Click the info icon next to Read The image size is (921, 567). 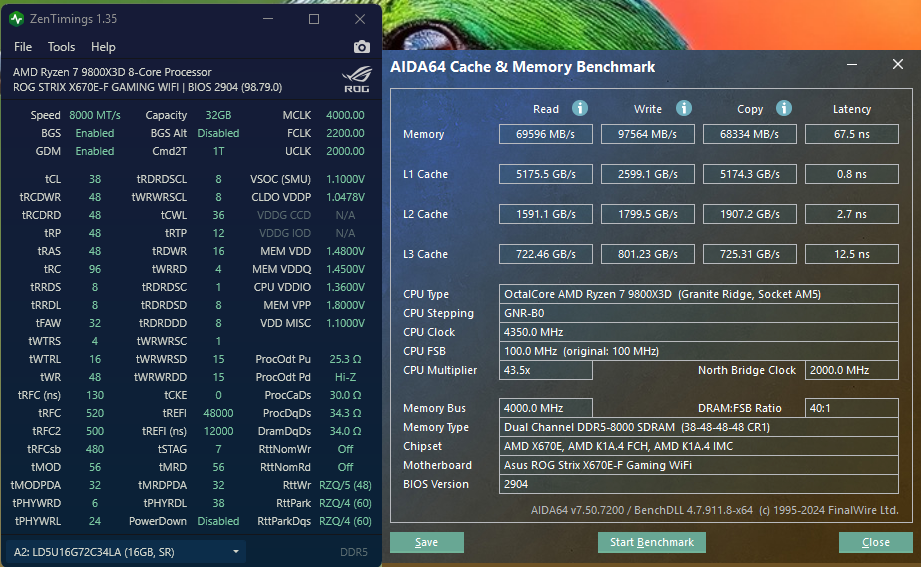580,108
